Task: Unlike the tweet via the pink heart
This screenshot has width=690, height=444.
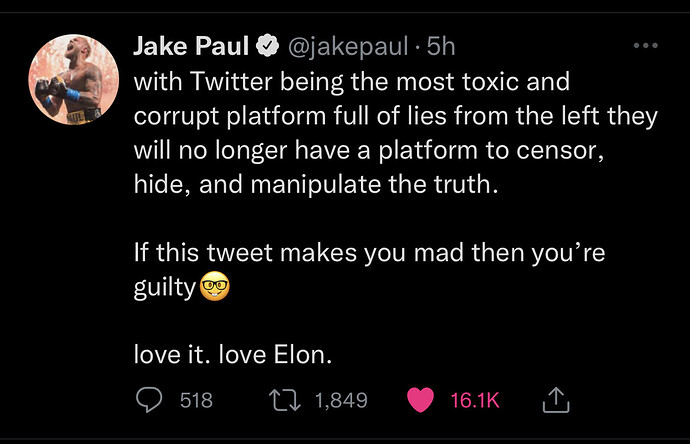Action: (x=420, y=400)
